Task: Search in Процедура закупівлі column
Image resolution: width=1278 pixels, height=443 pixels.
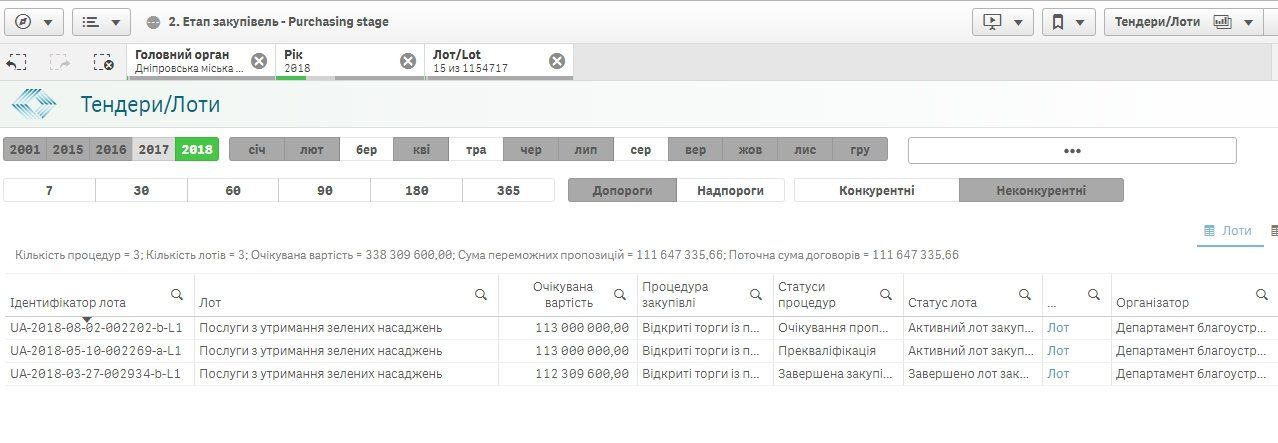Action: coord(756,294)
